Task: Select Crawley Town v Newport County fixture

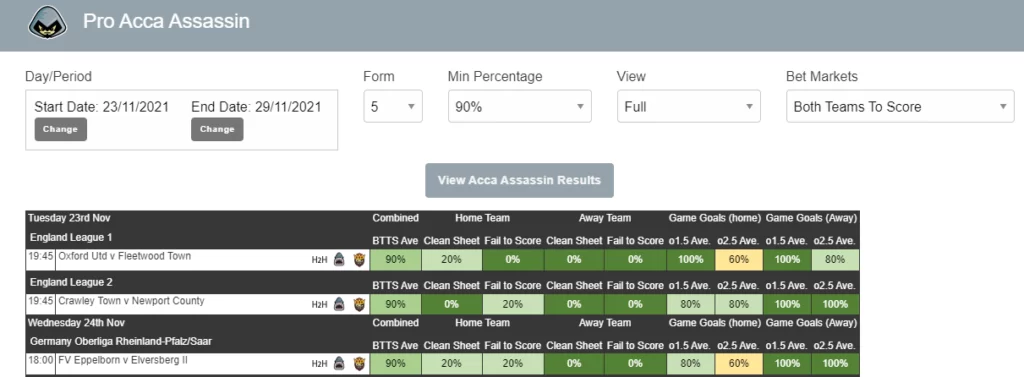Action: pyautogui.click(x=131, y=301)
